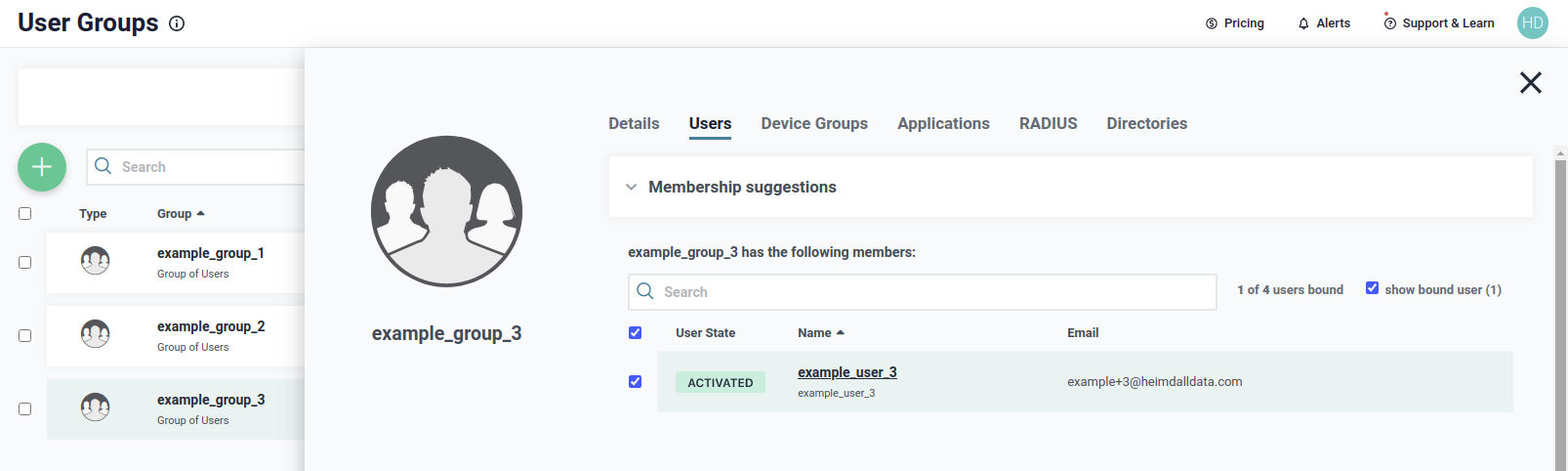Image resolution: width=1568 pixels, height=471 pixels.
Task: Toggle the select all users header checkbox
Action: click(635, 332)
